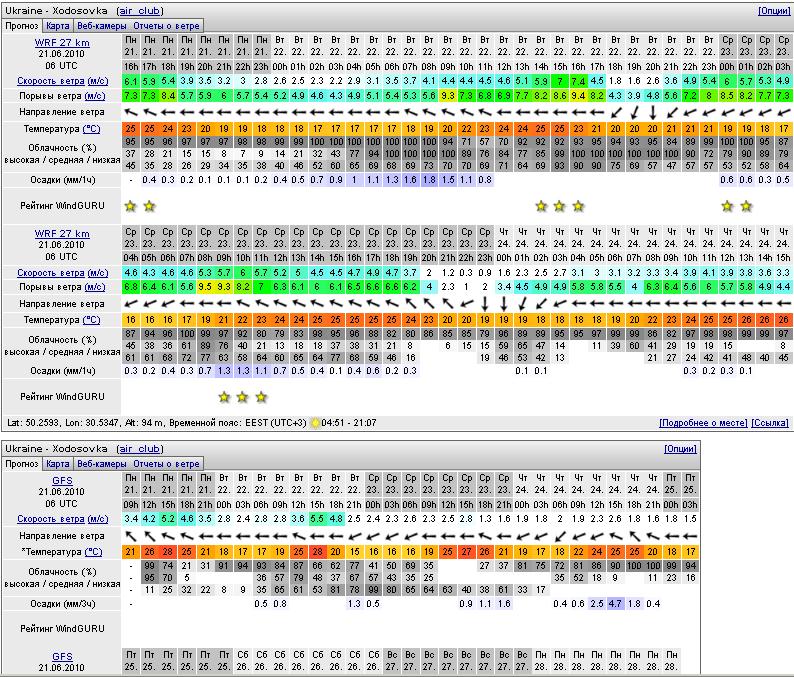
Task: Click the first wind direction arrow in the GFS forecast
Action: coord(130,536)
